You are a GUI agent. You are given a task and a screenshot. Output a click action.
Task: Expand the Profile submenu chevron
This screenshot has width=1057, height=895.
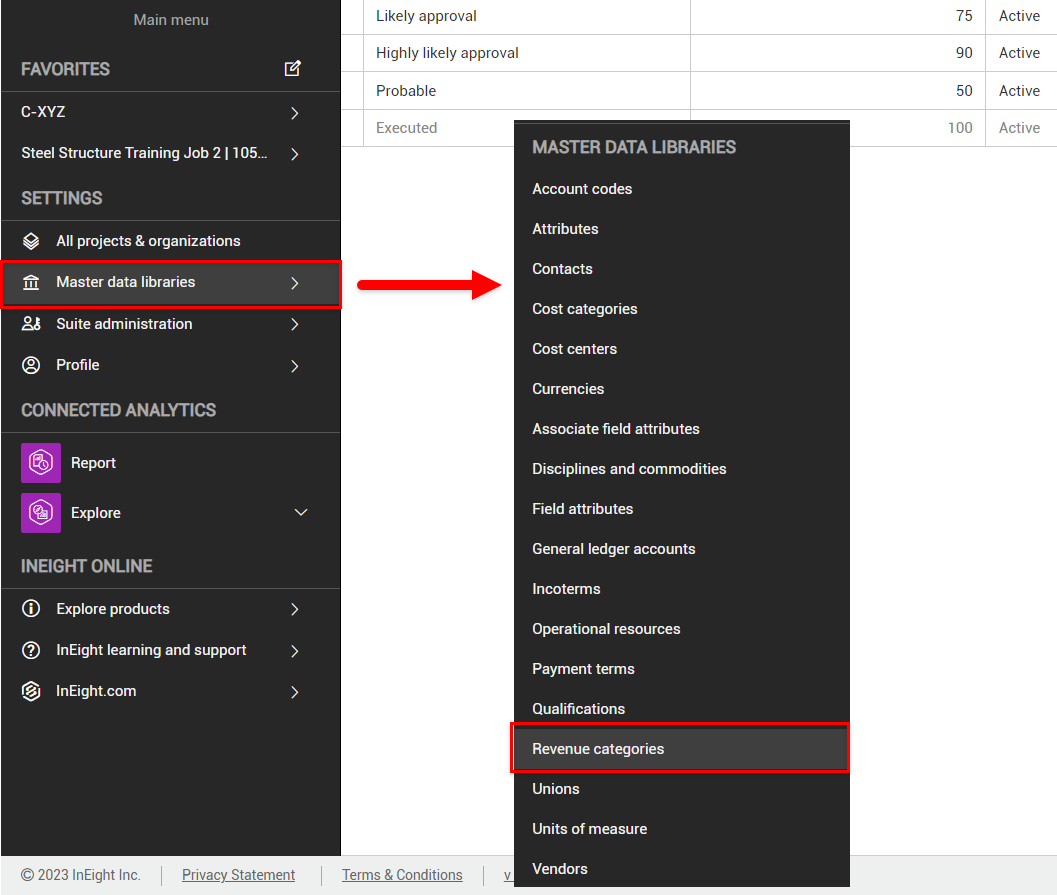pyautogui.click(x=295, y=366)
